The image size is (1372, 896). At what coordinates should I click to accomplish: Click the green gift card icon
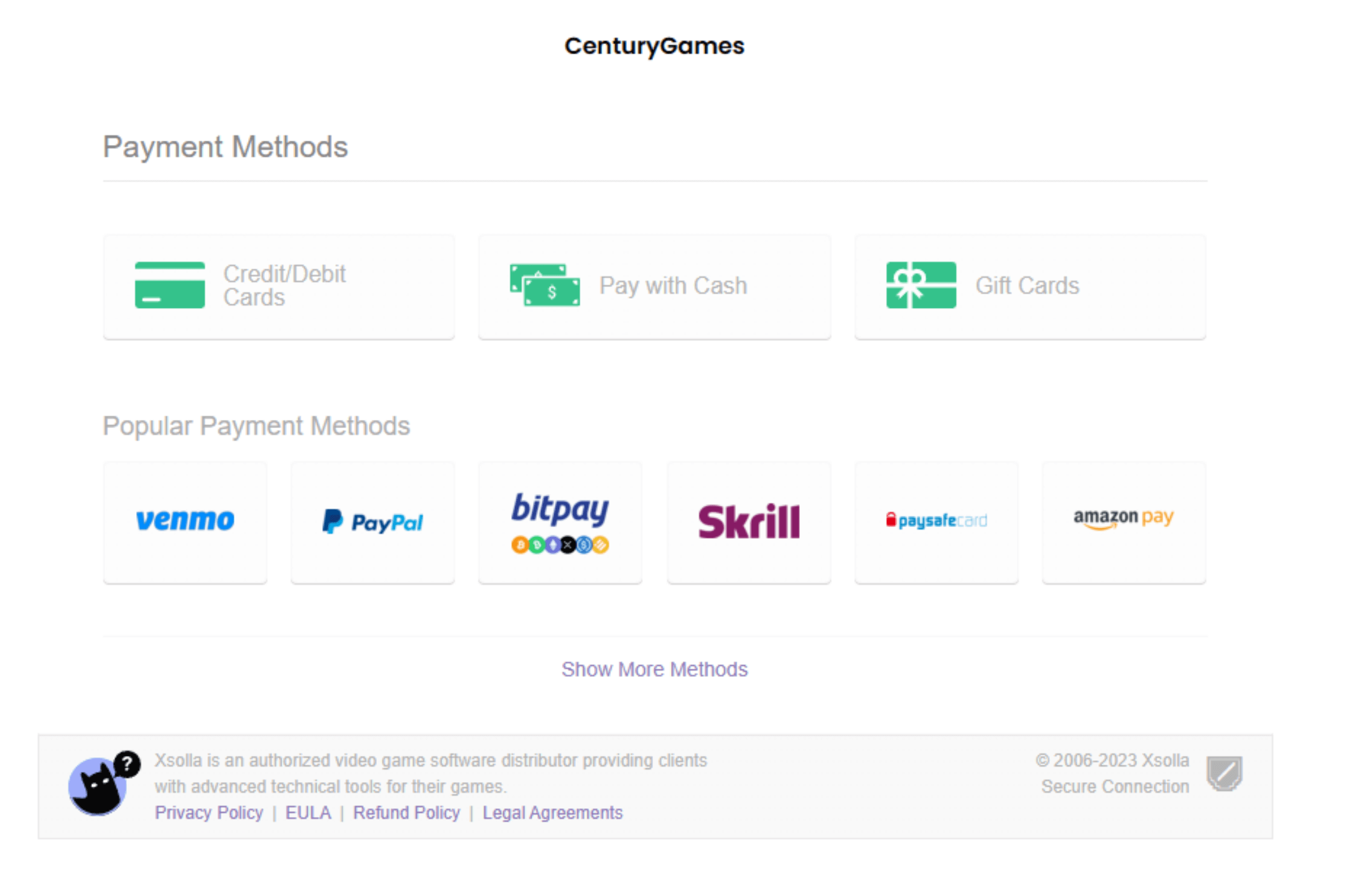tap(920, 285)
